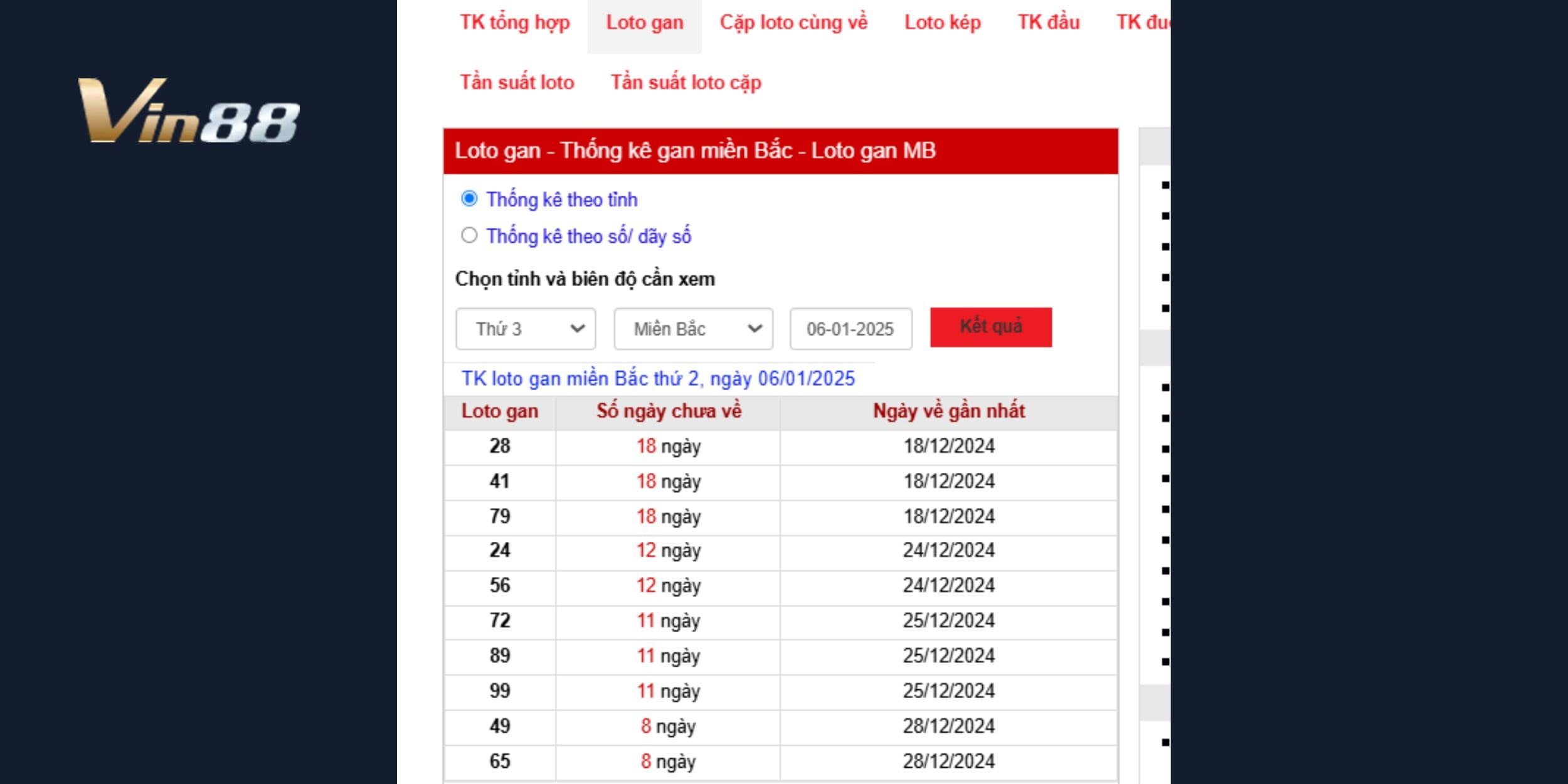Select loto number 65 cell

pos(500,761)
